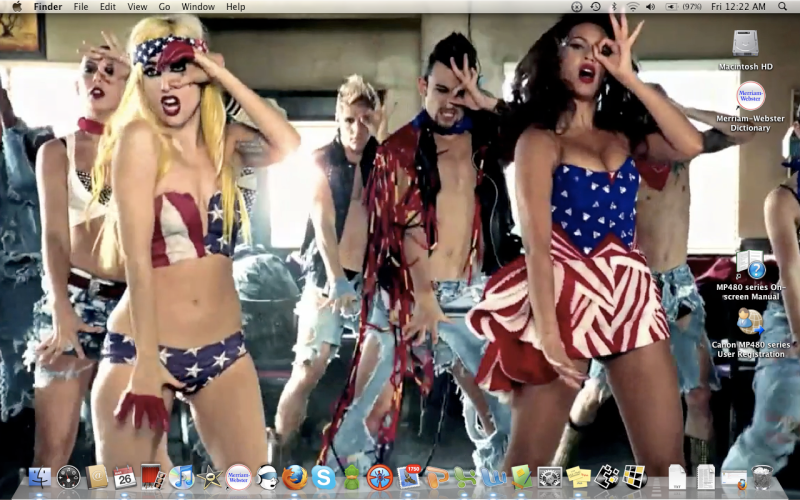Open Bluetooth menu bar status
Viewport: 800px width, 500px height.
click(614, 7)
